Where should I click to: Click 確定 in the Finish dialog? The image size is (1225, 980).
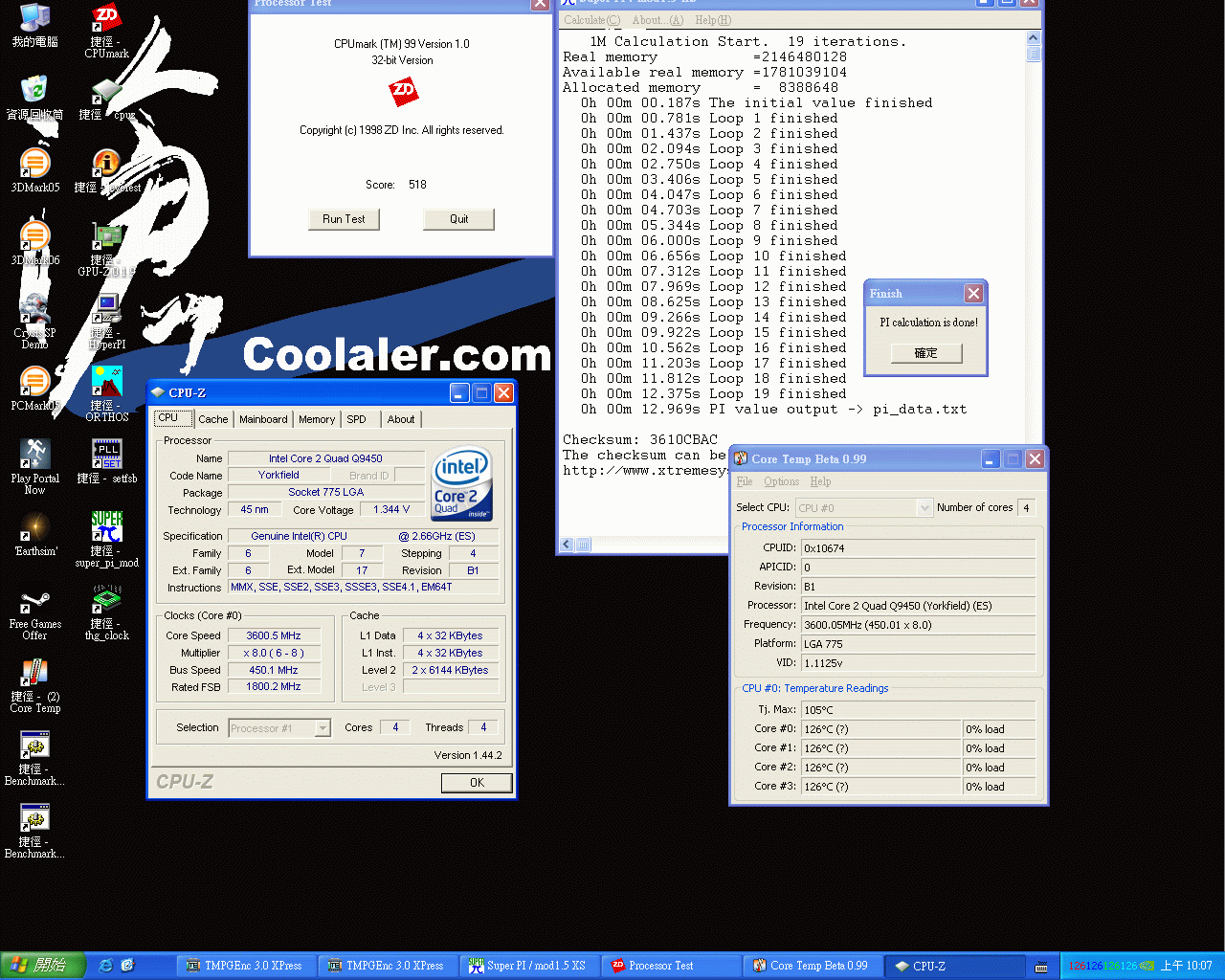(926, 353)
